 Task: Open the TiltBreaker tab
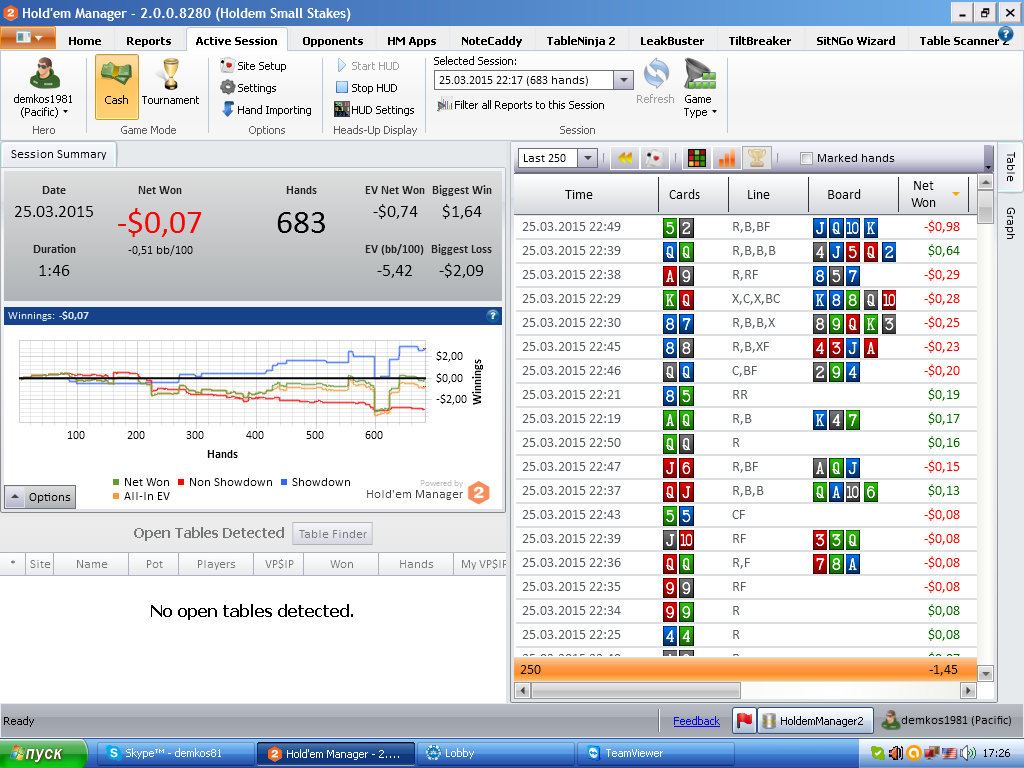point(760,40)
